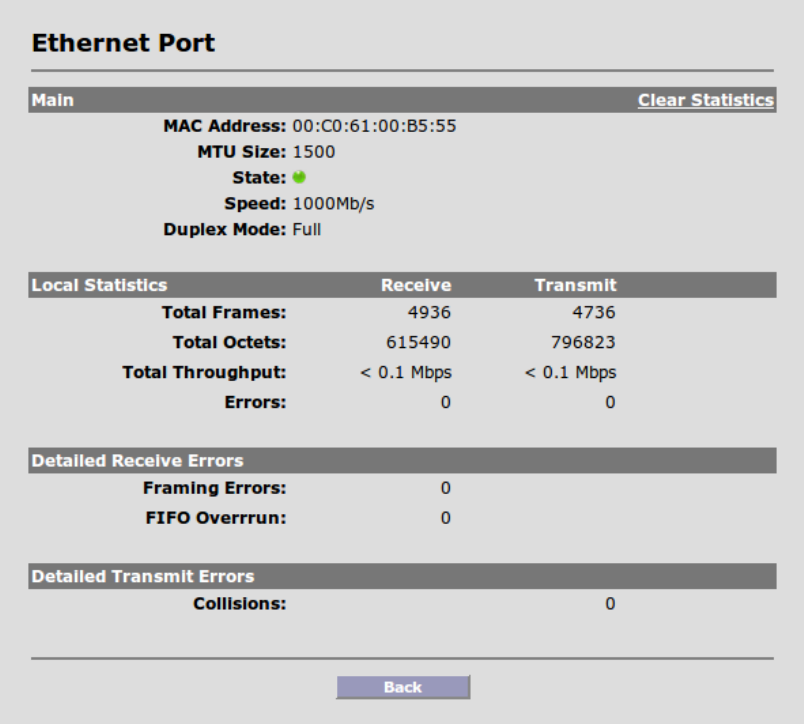Click the Clear Statistics link
Viewport: 804px width, 724px height.
[706, 100]
